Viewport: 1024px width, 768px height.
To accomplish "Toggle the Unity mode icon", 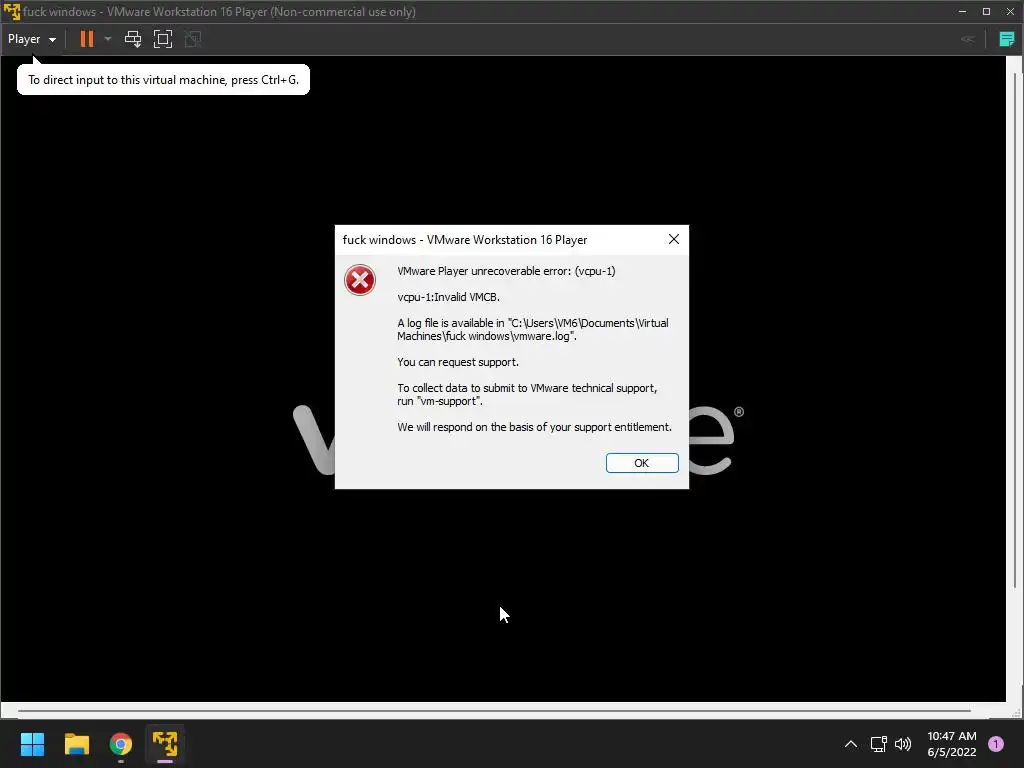I will pyautogui.click(x=193, y=39).
